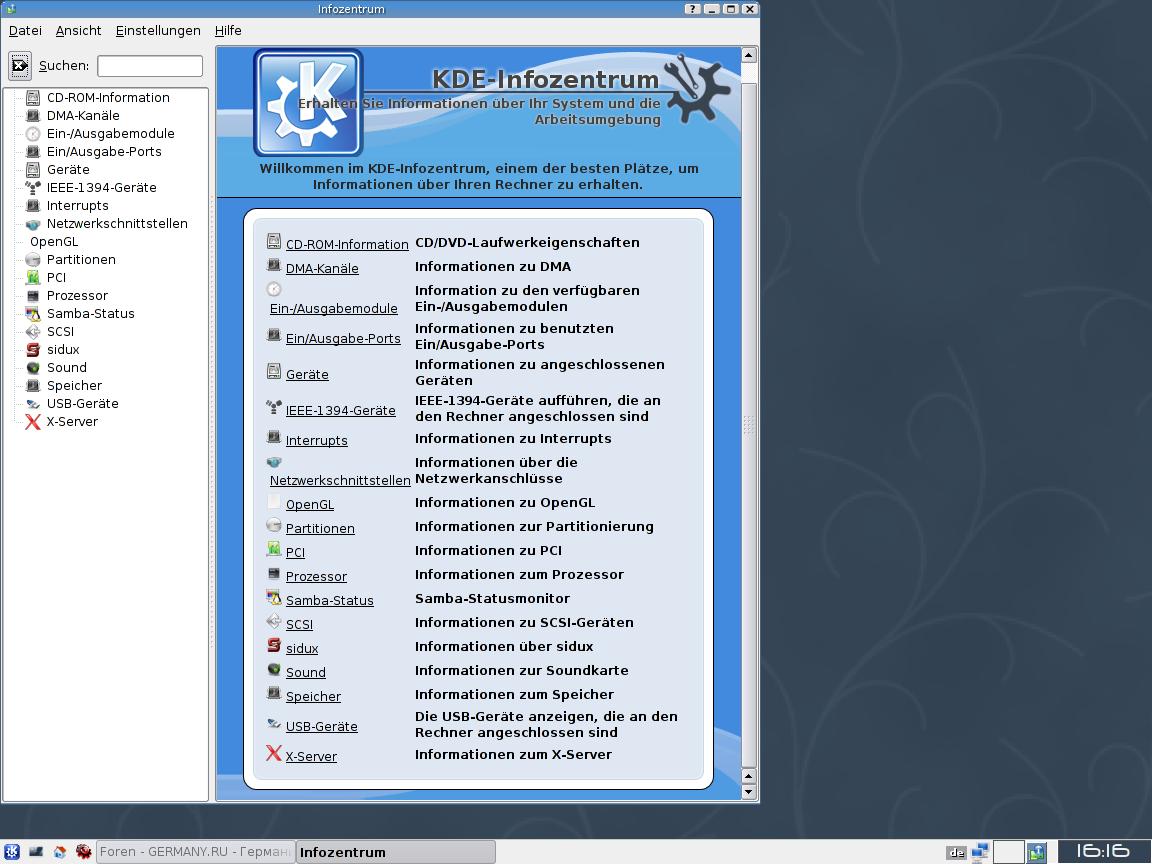
Task: Click the Prozessor chip icon in the sidebar
Action: click(32, 296)
